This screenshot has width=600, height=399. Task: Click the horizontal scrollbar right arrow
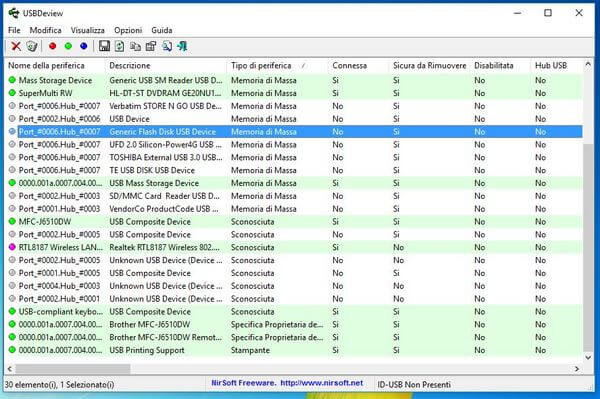[577, 369]
